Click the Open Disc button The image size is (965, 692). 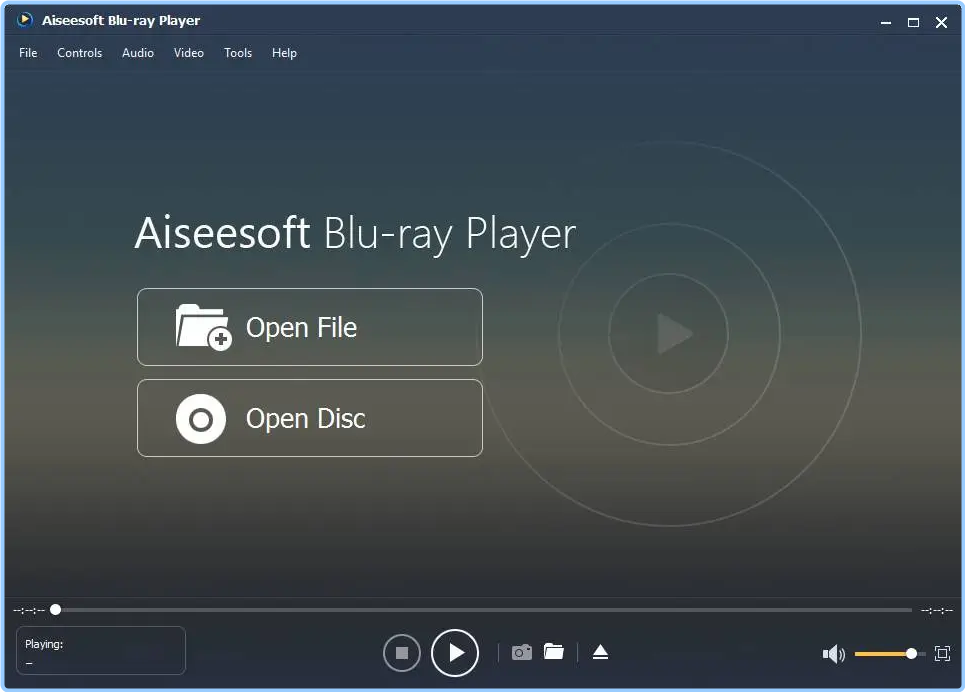click(x=310, y=418)
